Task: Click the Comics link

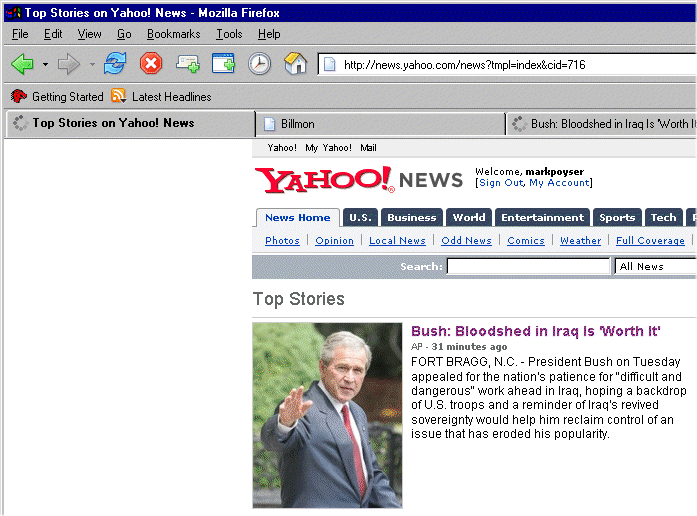Action: click(x=526, y=241)
